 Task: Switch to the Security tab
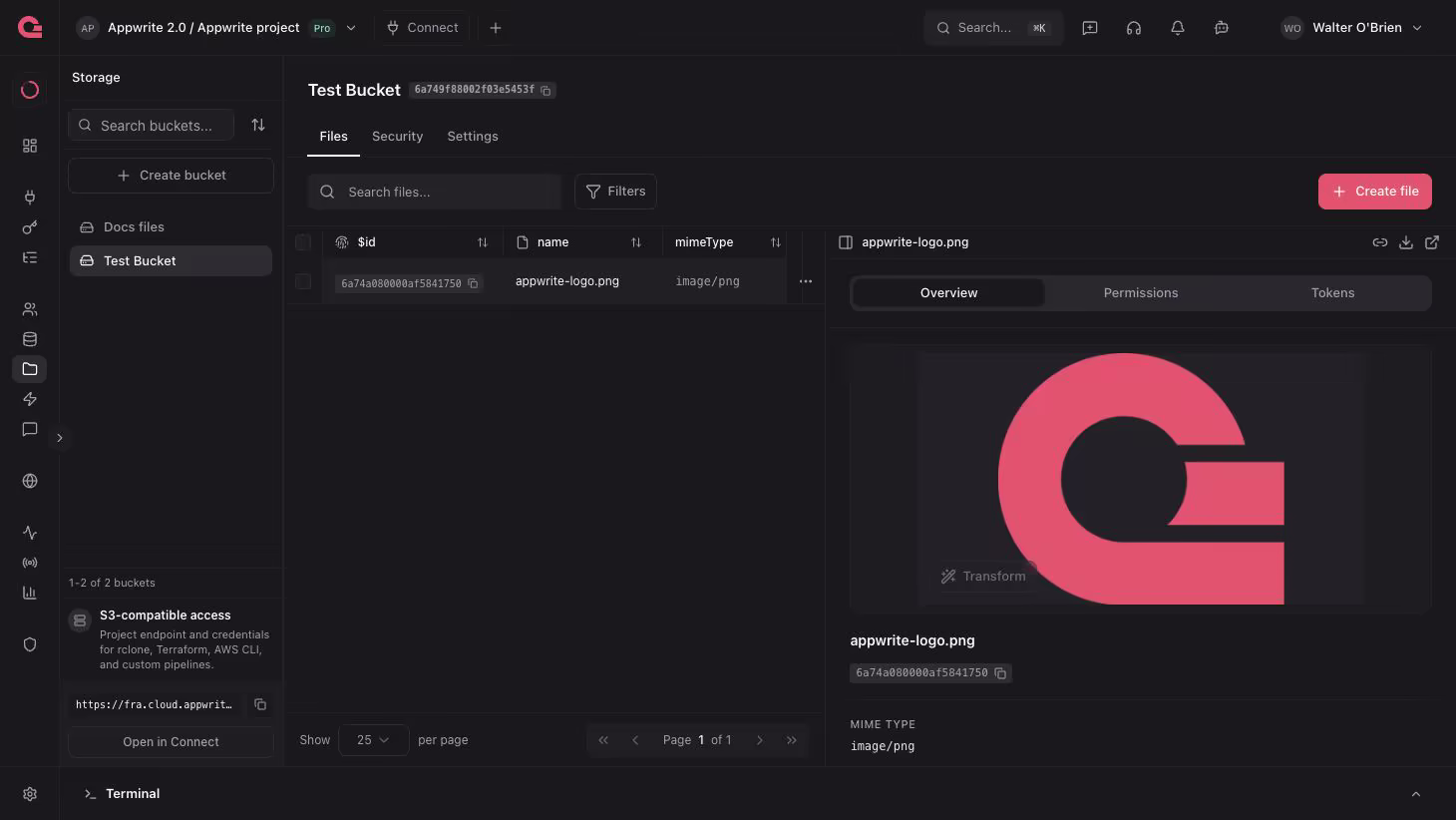click(397, 137)
